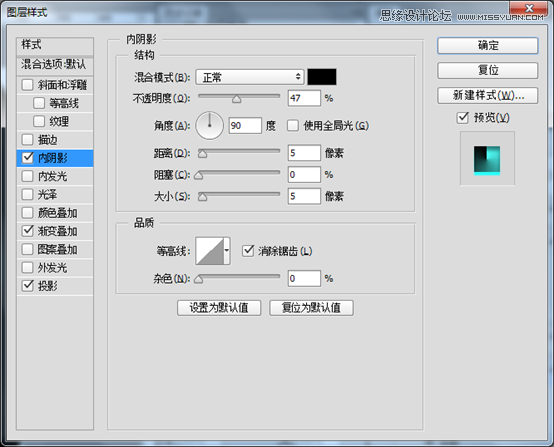Click the 不透明度 opacity slider handle
Screen dimensions: 554x447
pos(237,100)
